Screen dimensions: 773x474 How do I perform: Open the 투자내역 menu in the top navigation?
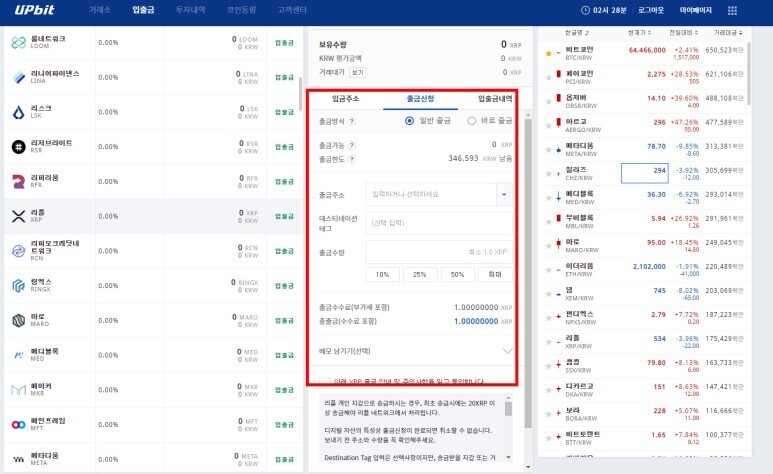[190, 10]
